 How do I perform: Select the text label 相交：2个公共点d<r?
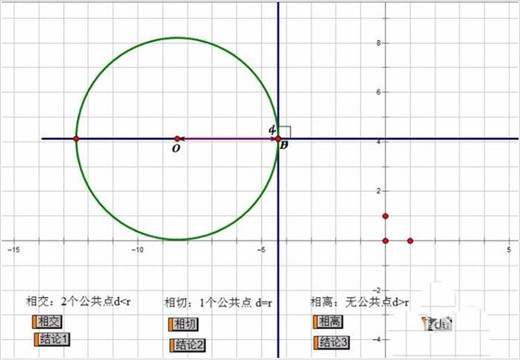79,302
